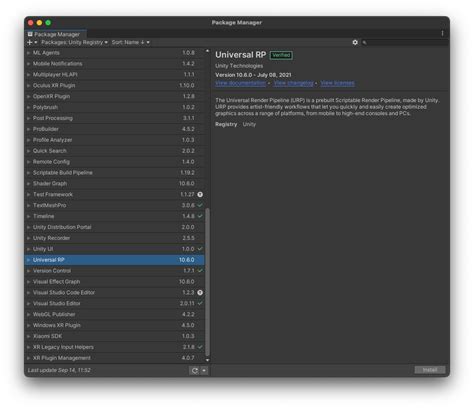This screenshot has width=474, height=409.
Task: Click the refresh package list icon
Action: 195,370
